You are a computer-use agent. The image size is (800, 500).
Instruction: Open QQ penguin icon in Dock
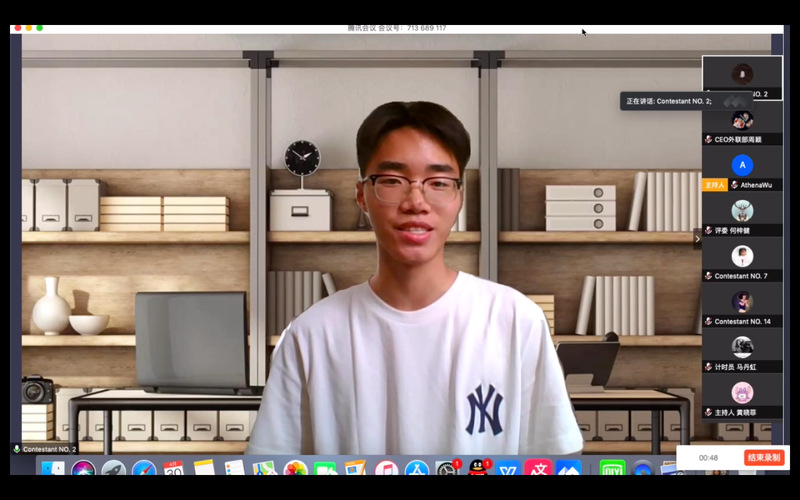point(478,468)
